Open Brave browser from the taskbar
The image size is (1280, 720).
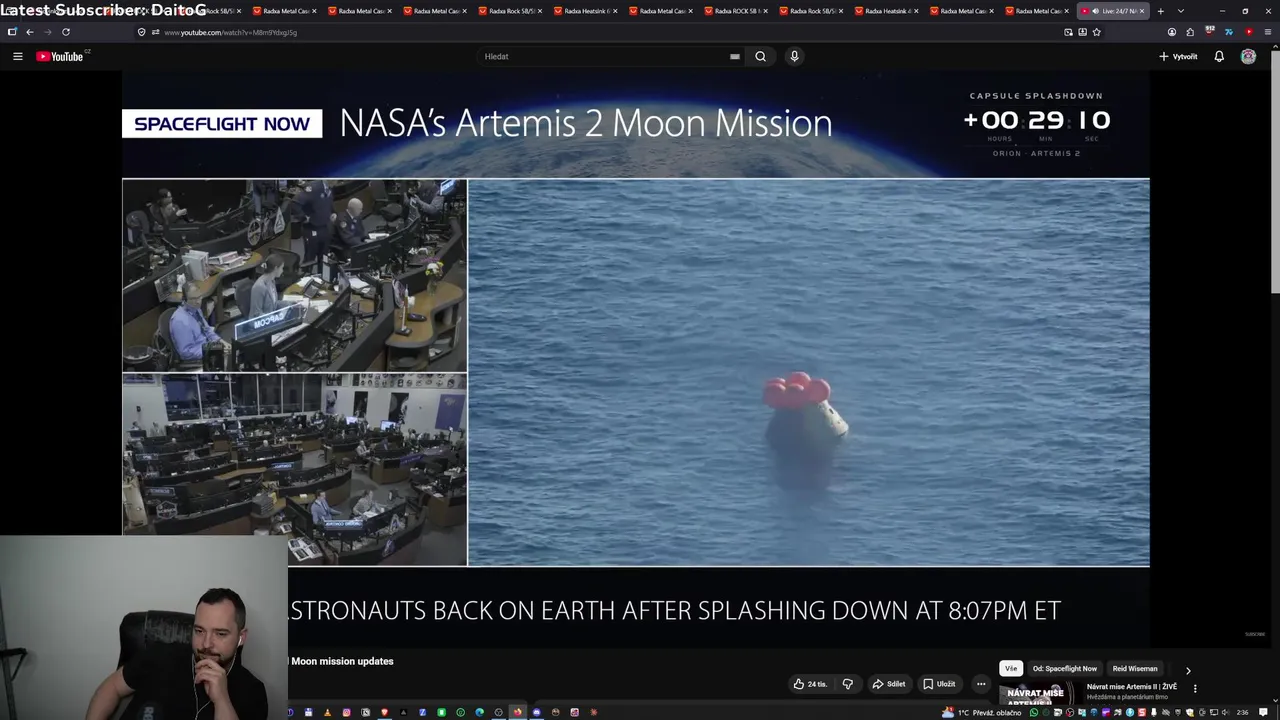coord(384,712)
